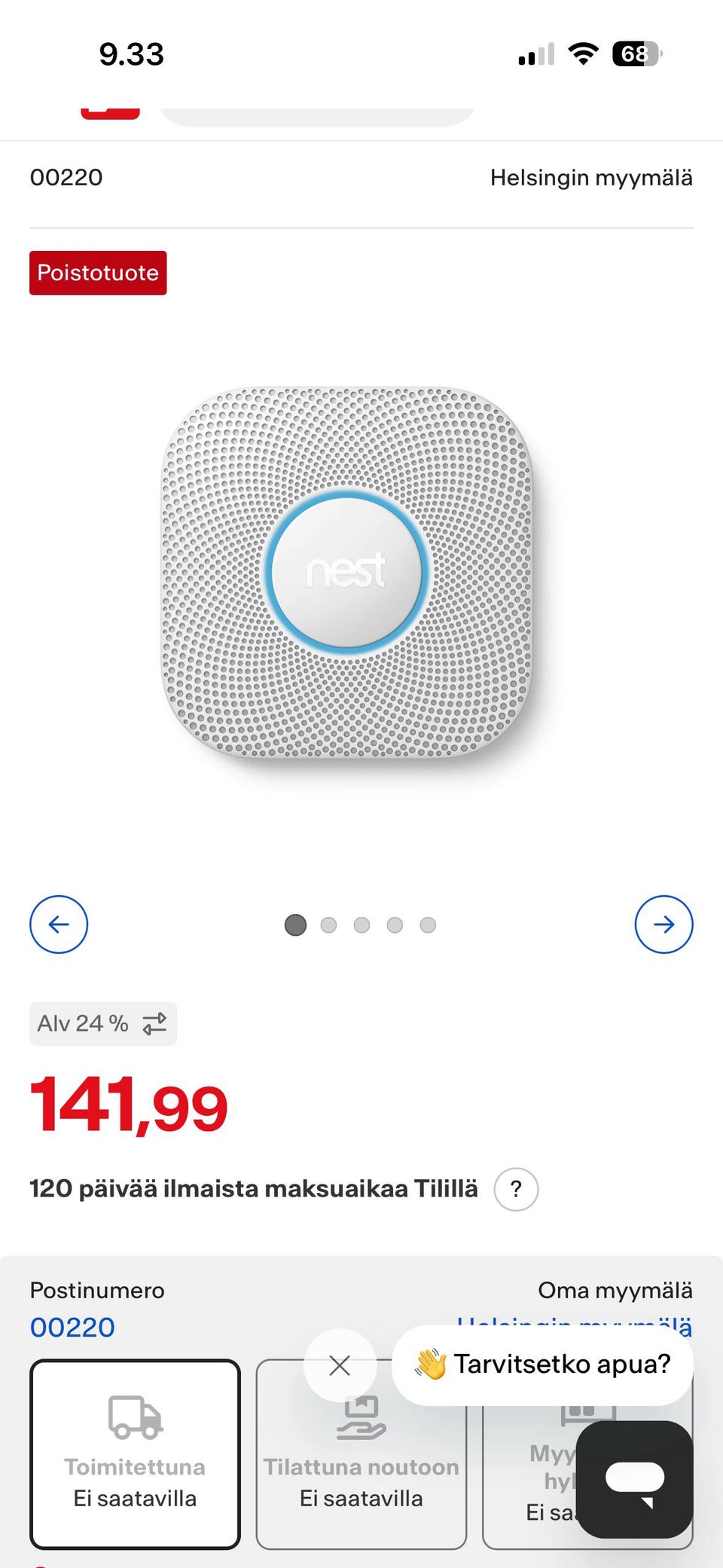Click the hand pickup icon
This screenshot has width=723, height=1568.
click(x=361, y=1418)
